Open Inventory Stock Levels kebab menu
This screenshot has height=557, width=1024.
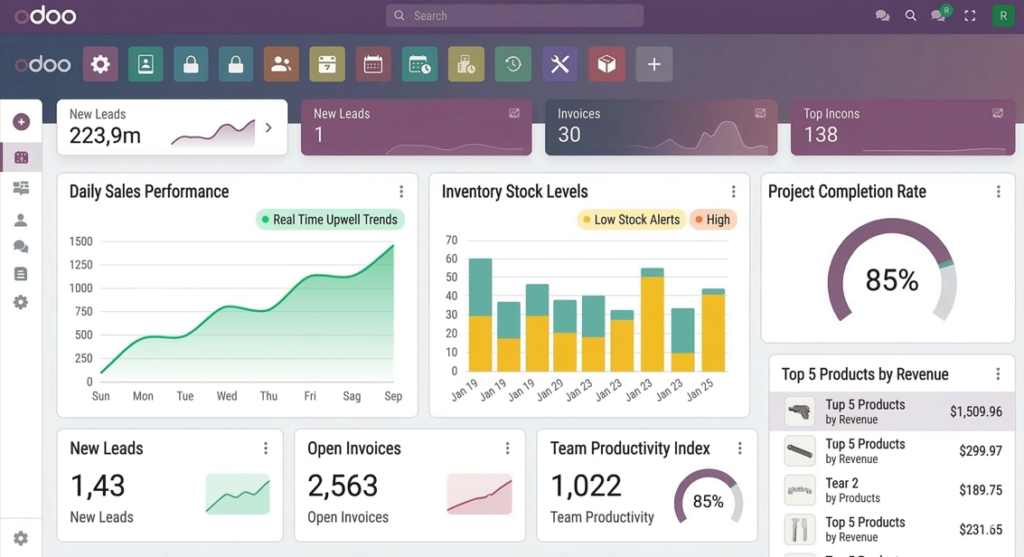click(733, 192)
